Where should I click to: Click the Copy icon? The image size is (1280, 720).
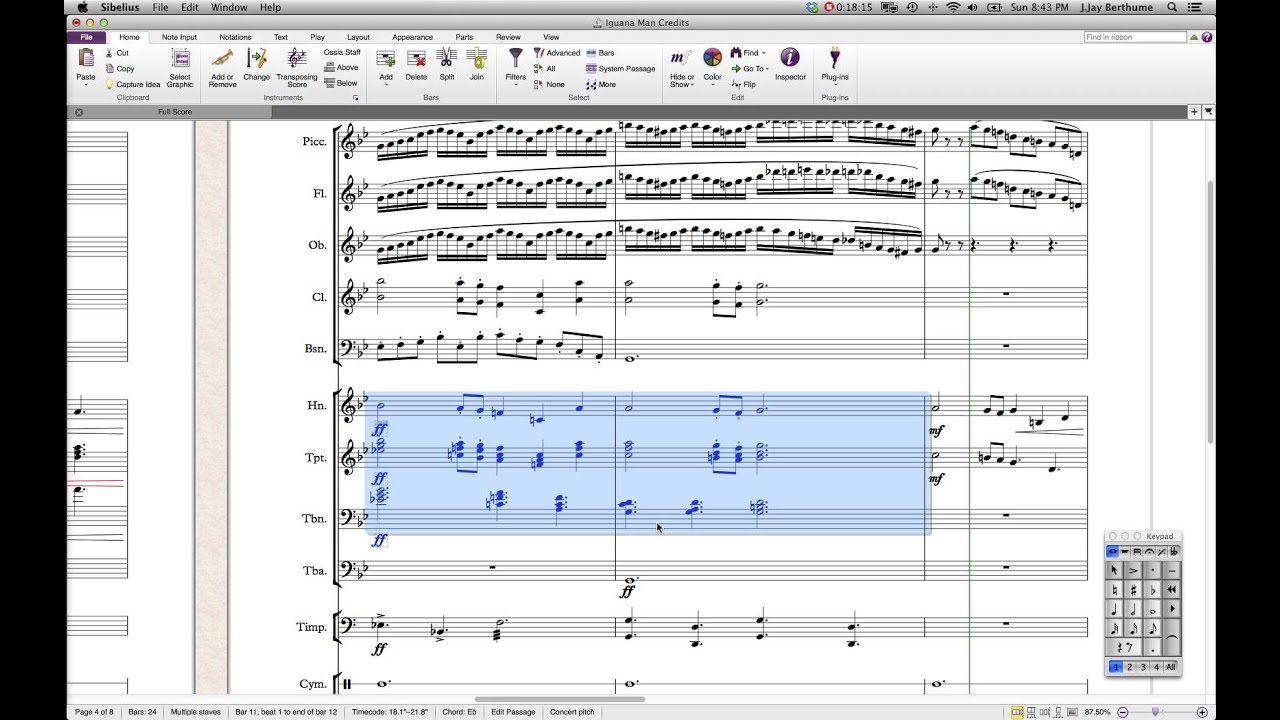109,69
